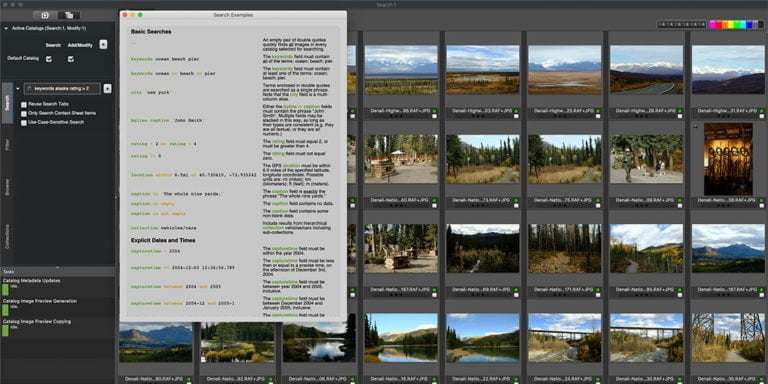Tag checkbox of Denali-Highw...25.RAF+JPG thumbnail
The width and height of the screenshot is (768, 384).
coord(598,117)
